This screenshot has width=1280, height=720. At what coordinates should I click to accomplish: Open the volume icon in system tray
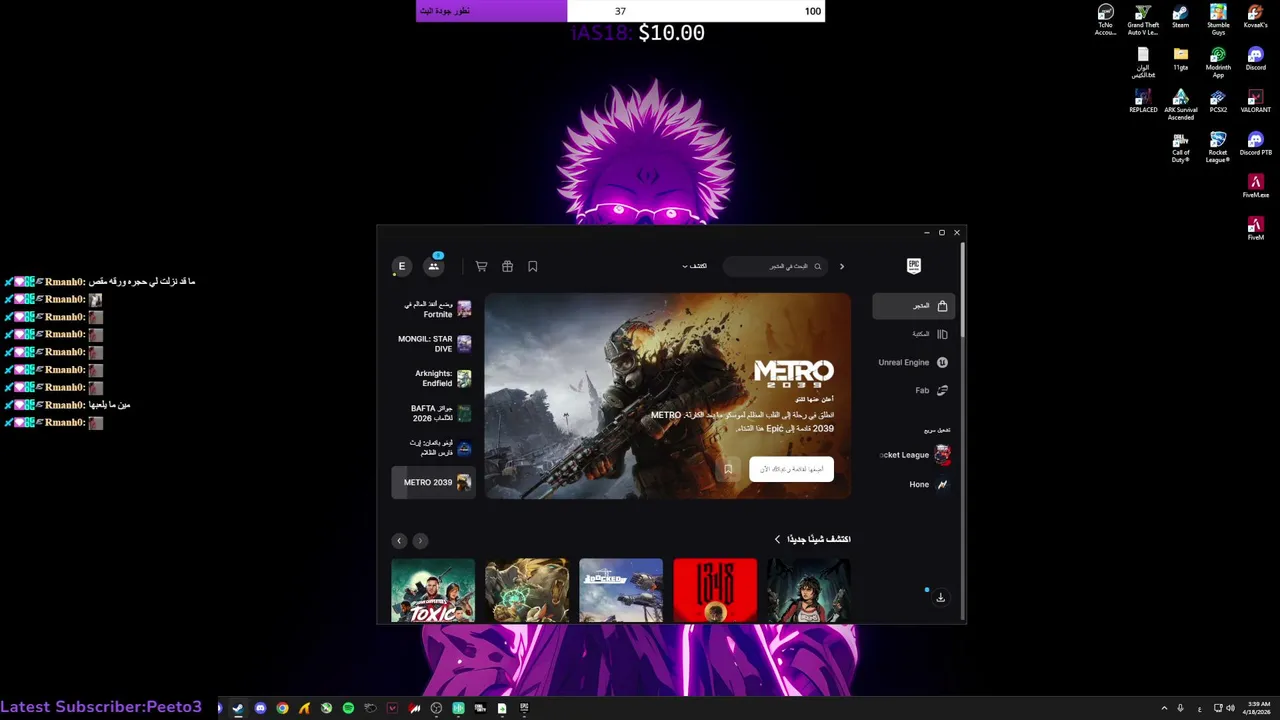coord(1230,708)
